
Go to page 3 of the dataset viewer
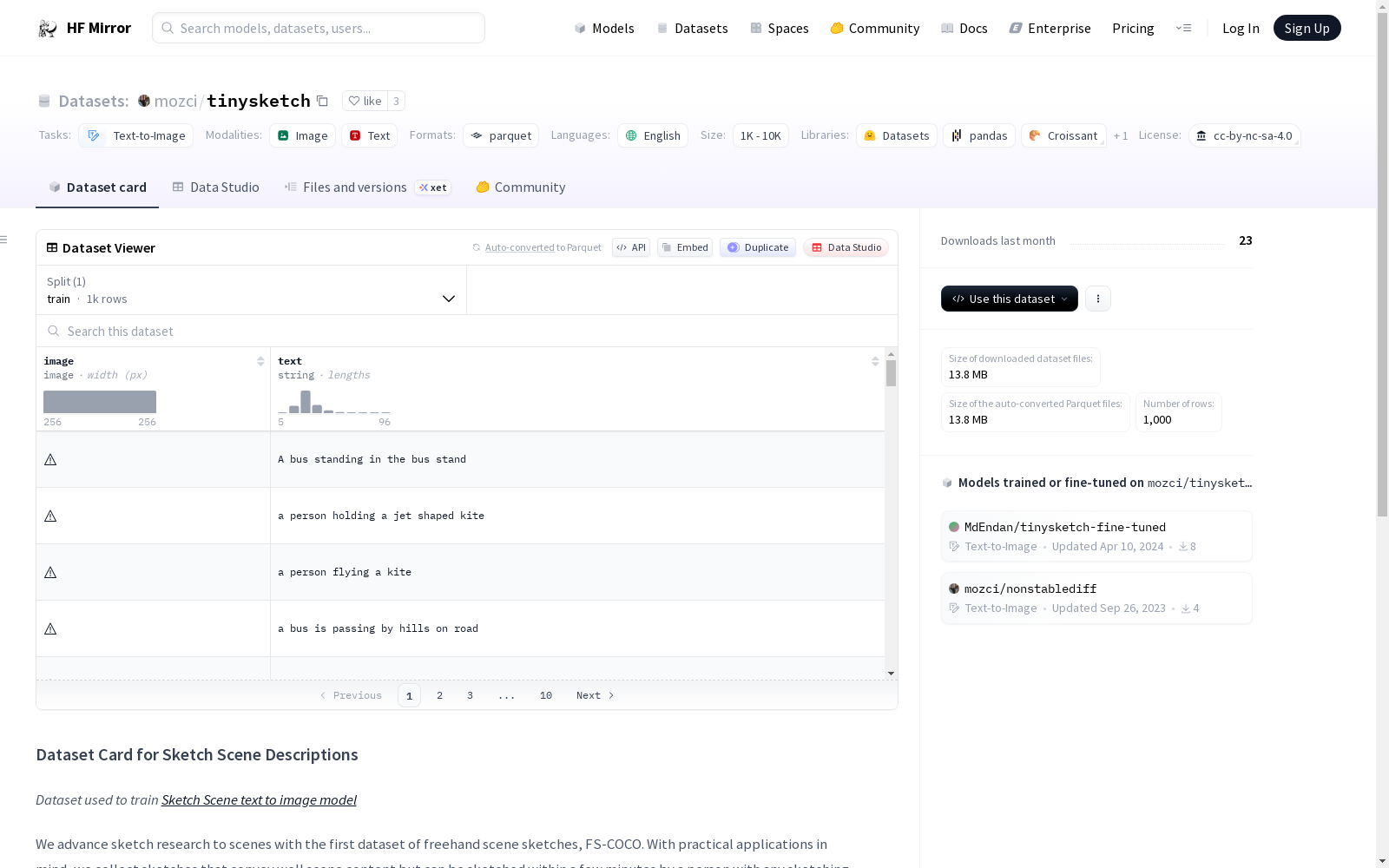471,695
